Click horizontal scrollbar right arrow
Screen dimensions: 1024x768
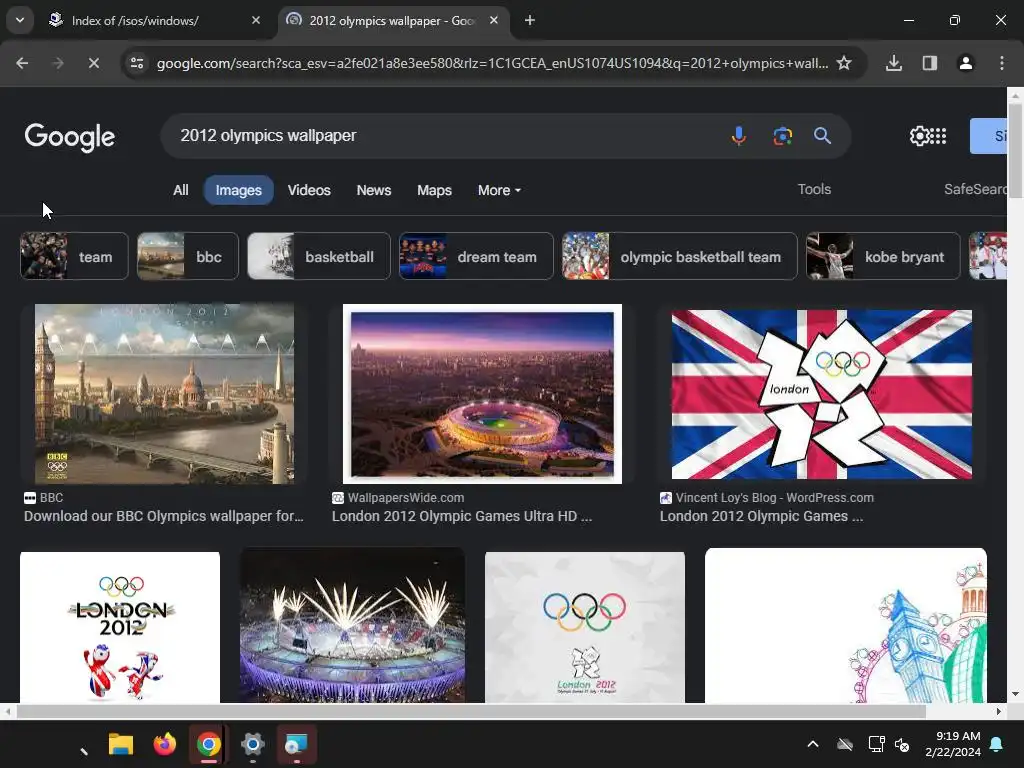click(x=999, y=711)
